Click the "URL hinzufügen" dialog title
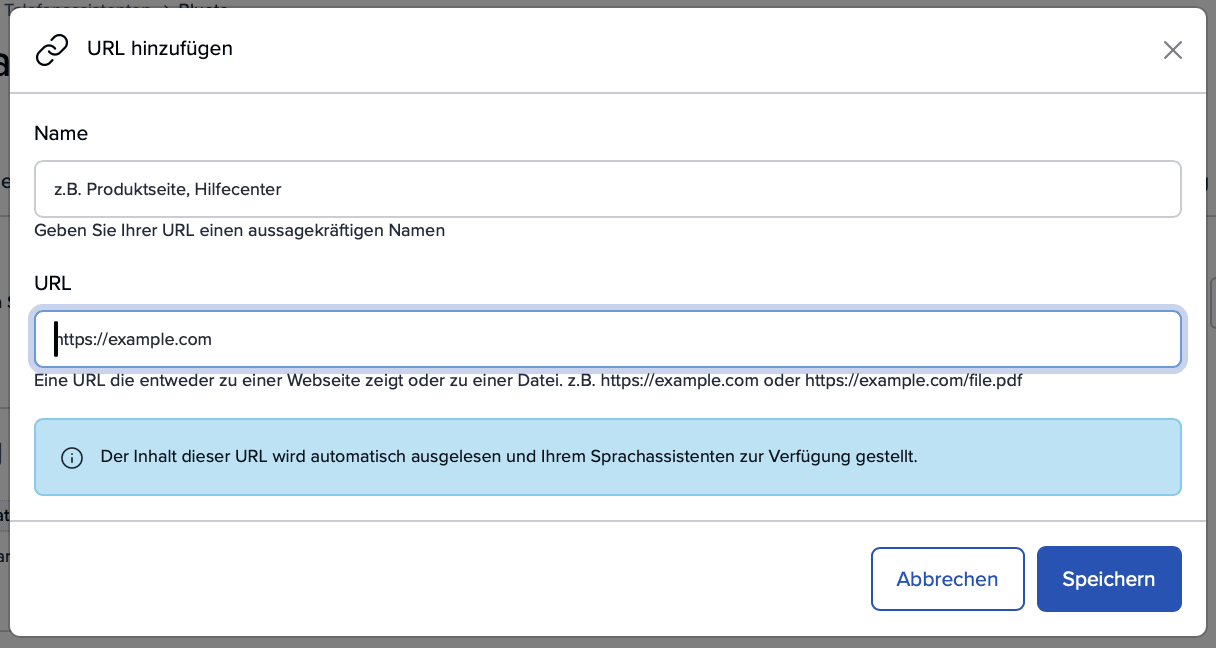 [160, 48]
